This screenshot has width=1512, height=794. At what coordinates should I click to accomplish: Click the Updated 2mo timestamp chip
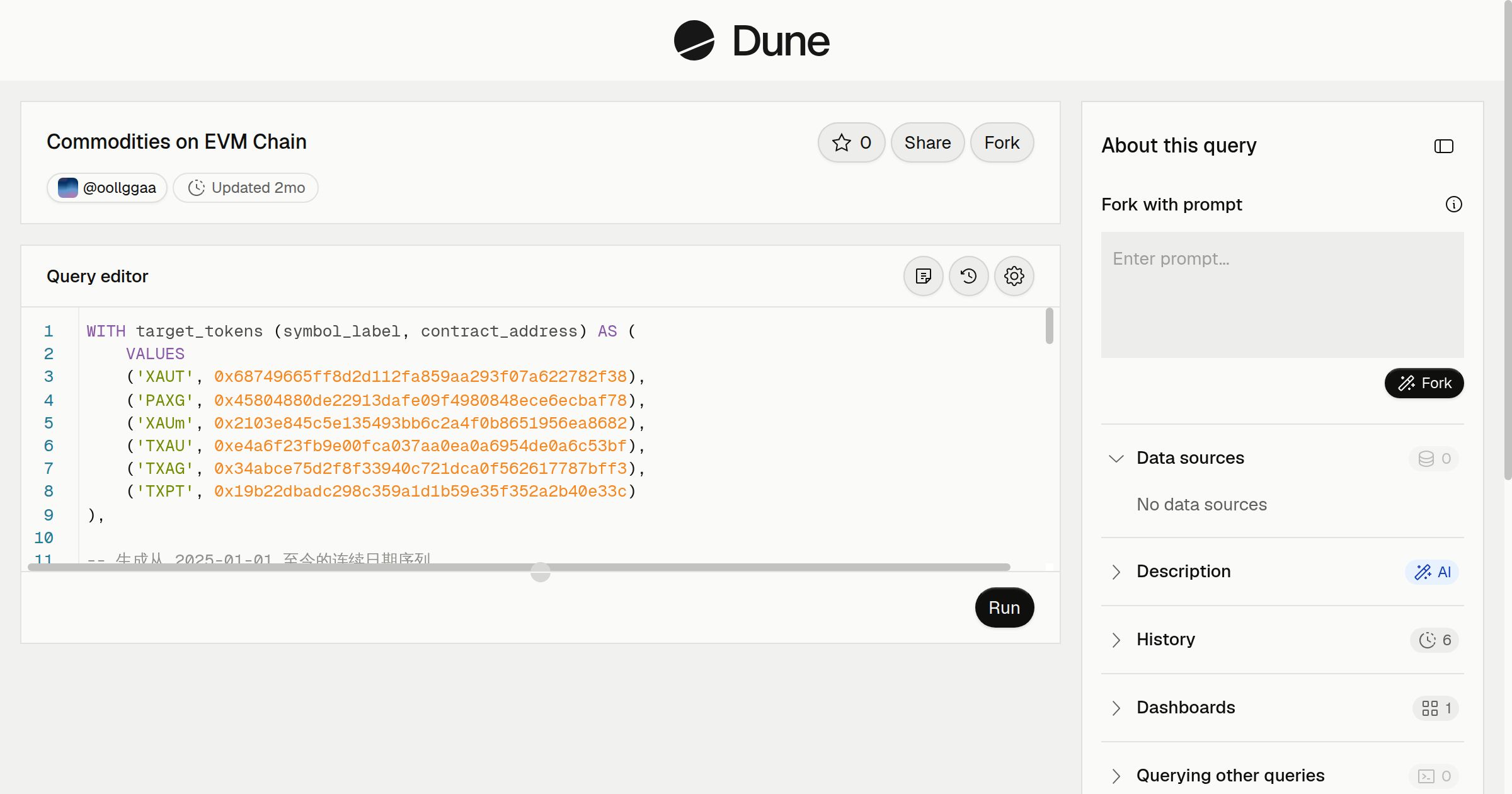[246, 188]
